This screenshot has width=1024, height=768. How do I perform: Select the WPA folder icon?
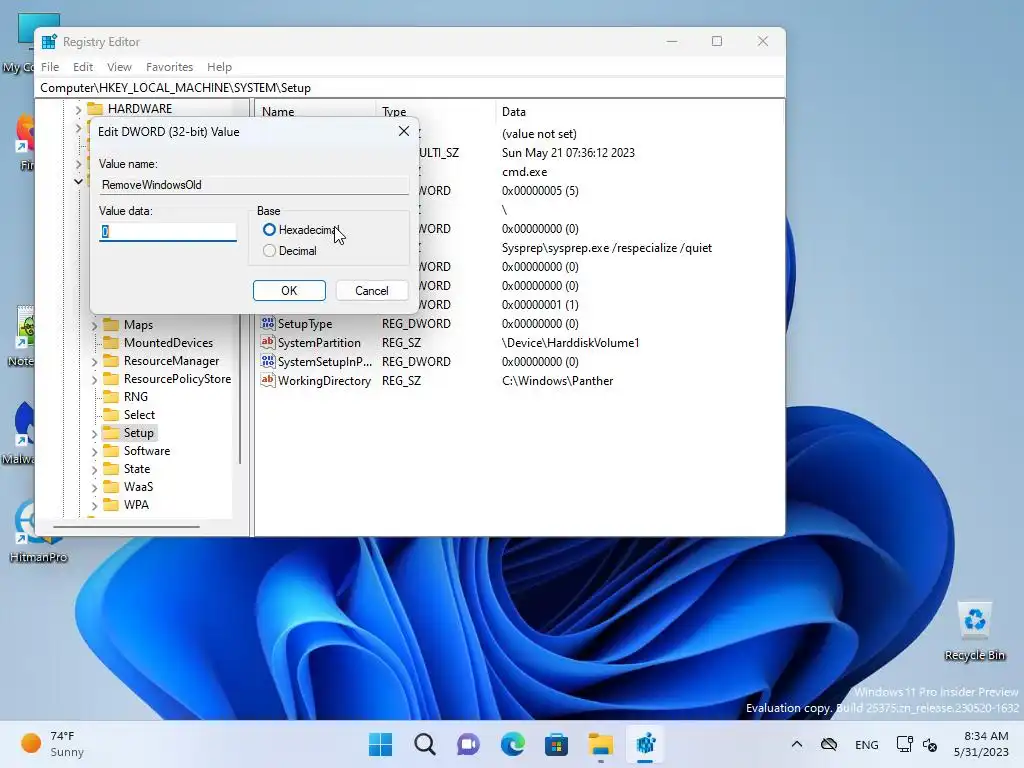pos(112,505)
